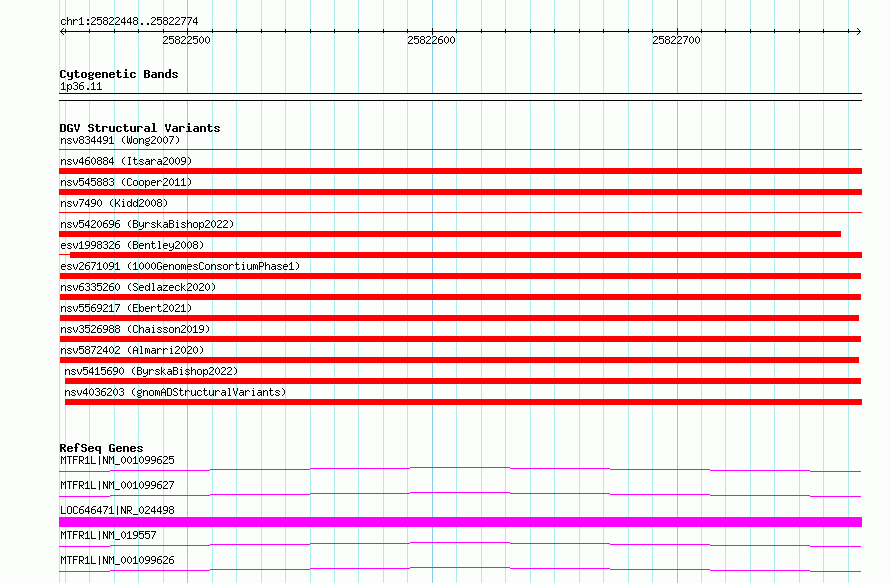
Task: Click the red bar under nsv3526988
Action: (x=460, y=339)
